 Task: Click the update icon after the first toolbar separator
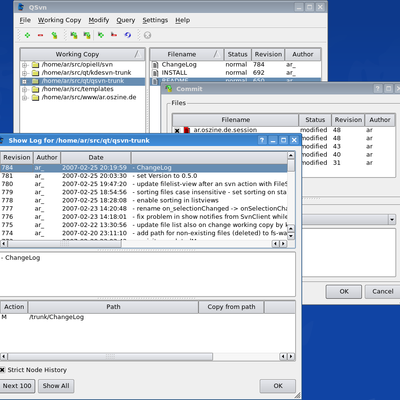(x=74, y=35)
